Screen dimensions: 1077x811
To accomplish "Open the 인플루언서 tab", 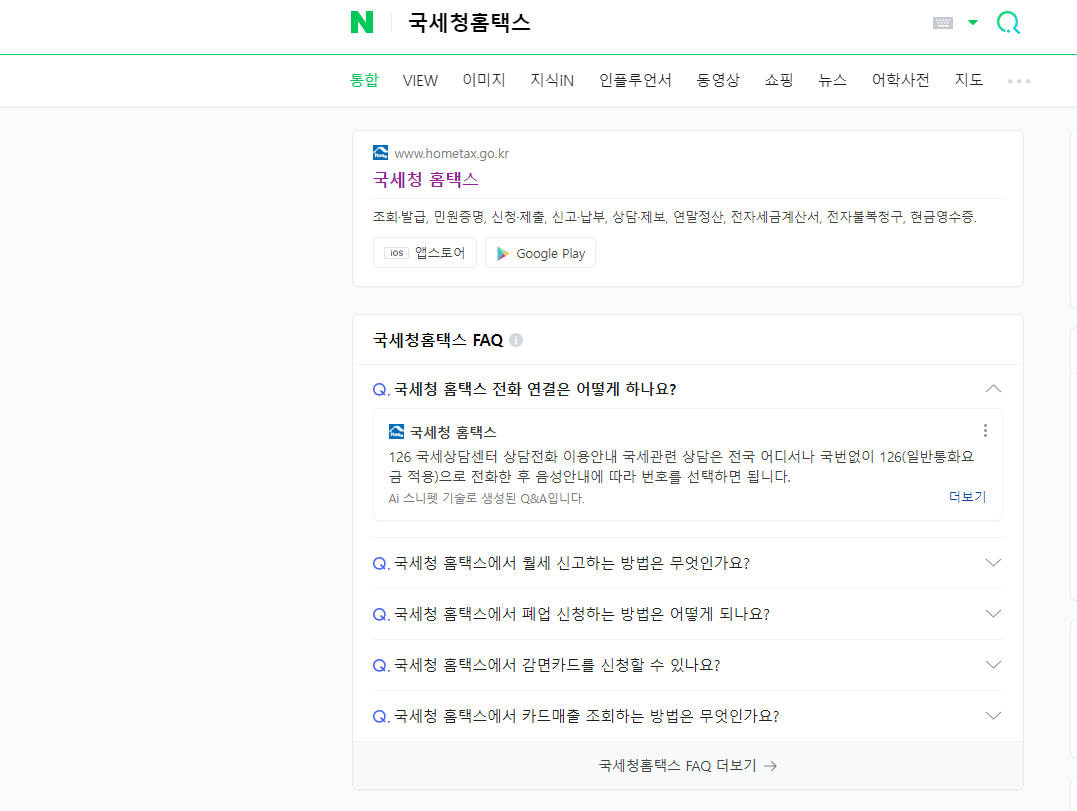I will click(635, 80).
